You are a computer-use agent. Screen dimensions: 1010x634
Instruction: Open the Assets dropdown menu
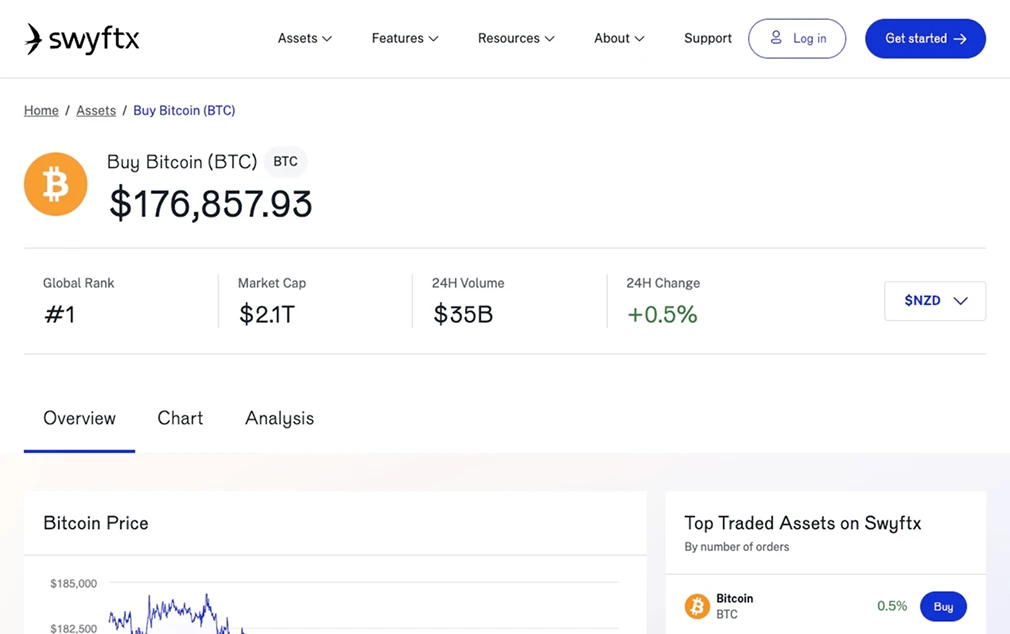[305, 39]
